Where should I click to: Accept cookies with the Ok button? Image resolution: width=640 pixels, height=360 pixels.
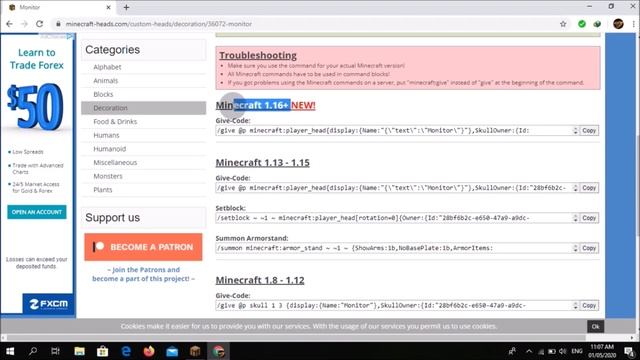[x=596, y=326]
